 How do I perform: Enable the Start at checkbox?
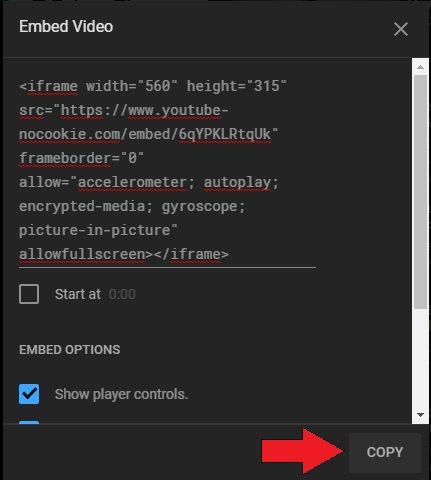pos(29,294)
